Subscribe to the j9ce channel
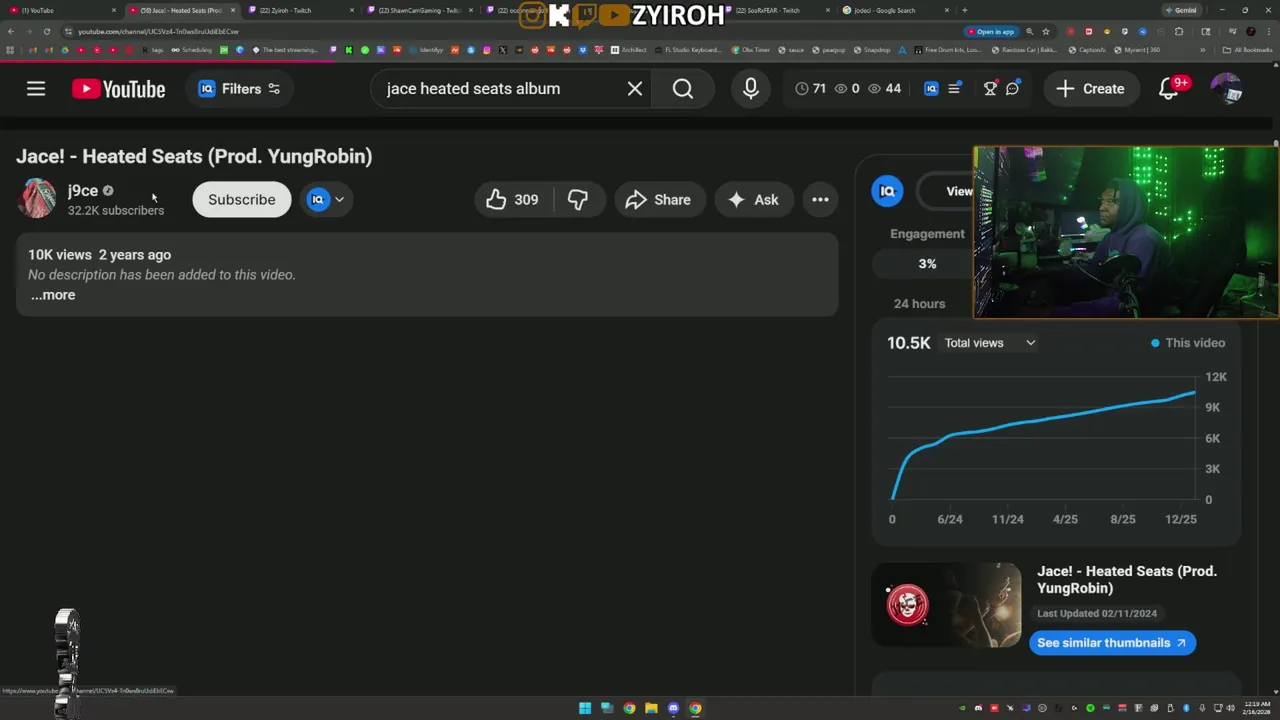 point(241,200)
